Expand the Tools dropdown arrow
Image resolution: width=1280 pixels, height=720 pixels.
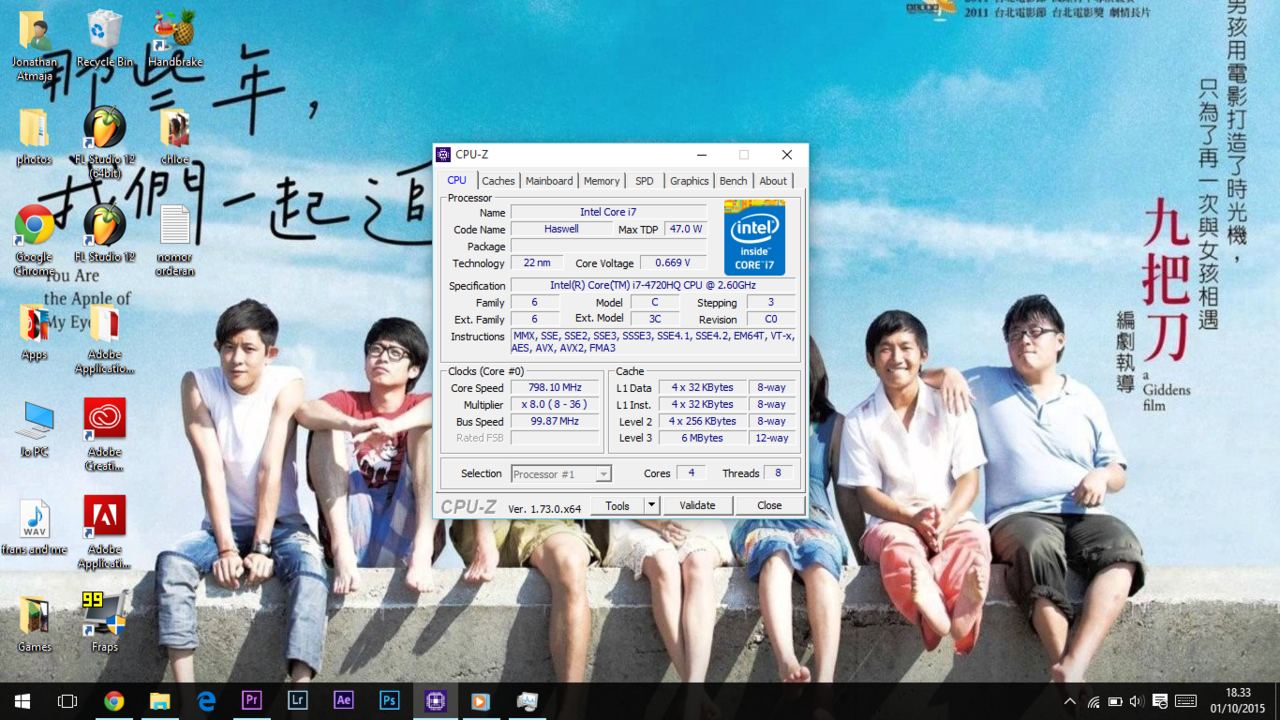pyautogui.click(x=651, y=506)
